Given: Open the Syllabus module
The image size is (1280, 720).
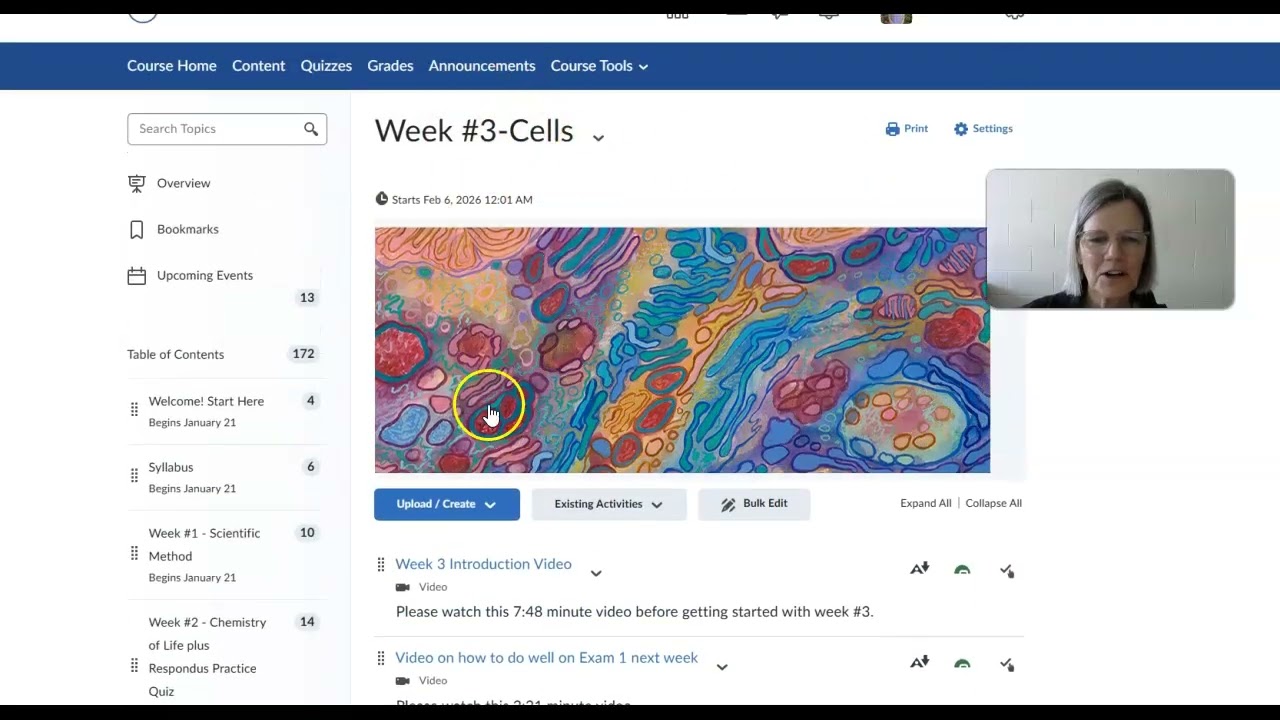Looking at the screenshot, I should point(171,467).
